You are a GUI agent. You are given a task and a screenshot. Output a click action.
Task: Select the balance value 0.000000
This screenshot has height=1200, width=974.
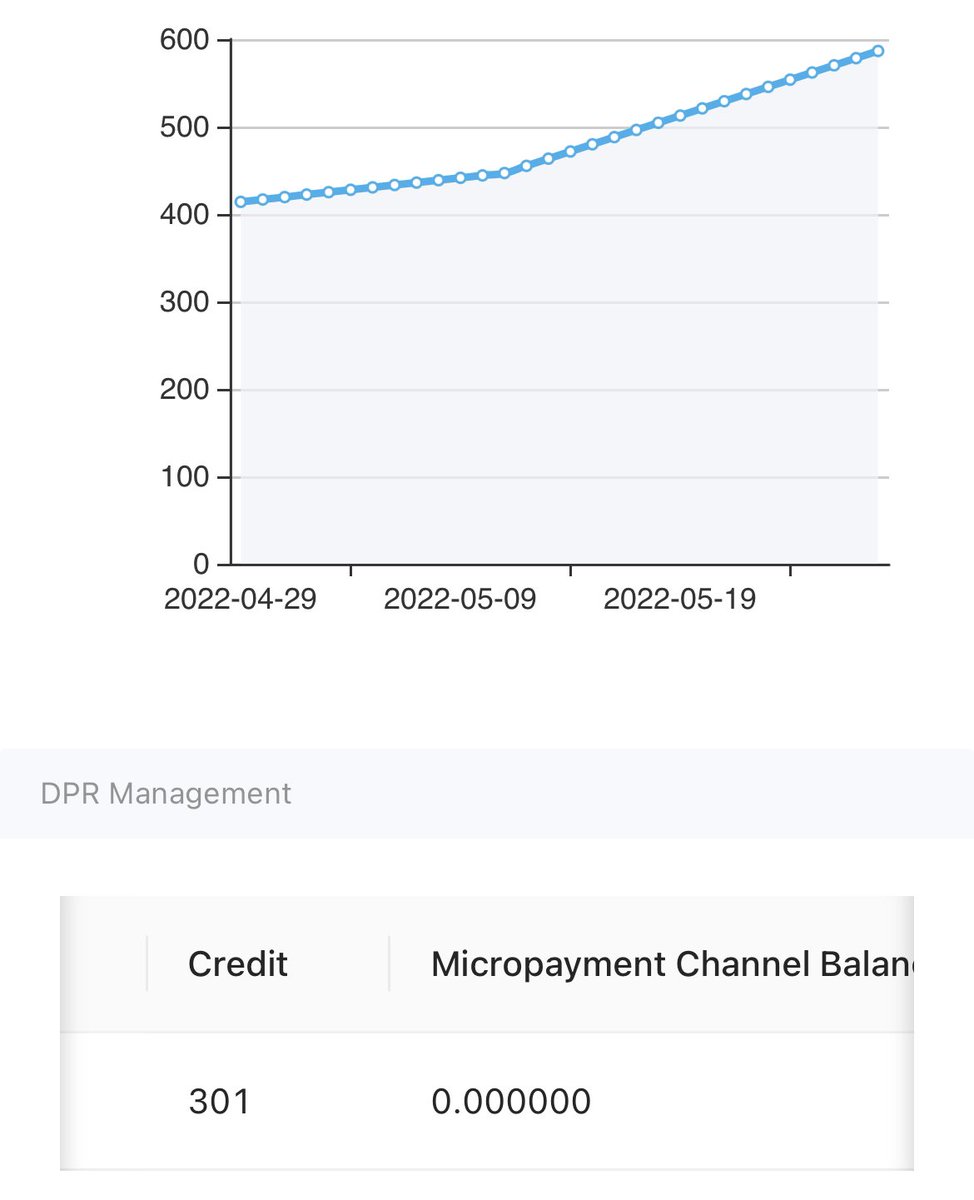tap(511, 1101)
